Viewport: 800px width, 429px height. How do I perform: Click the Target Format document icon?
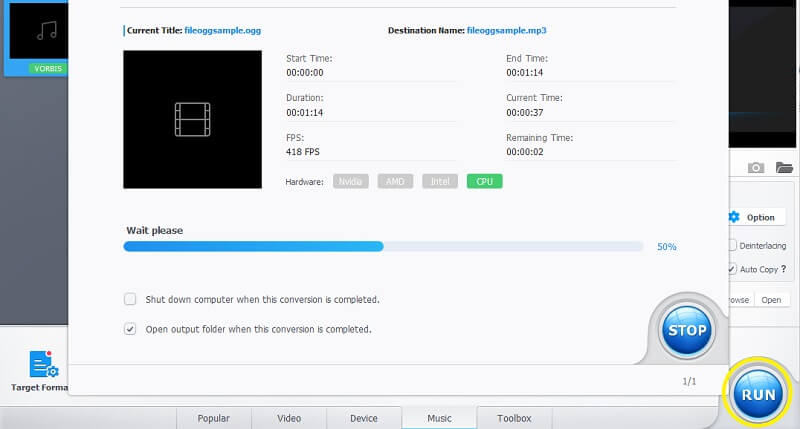point(42,365)
